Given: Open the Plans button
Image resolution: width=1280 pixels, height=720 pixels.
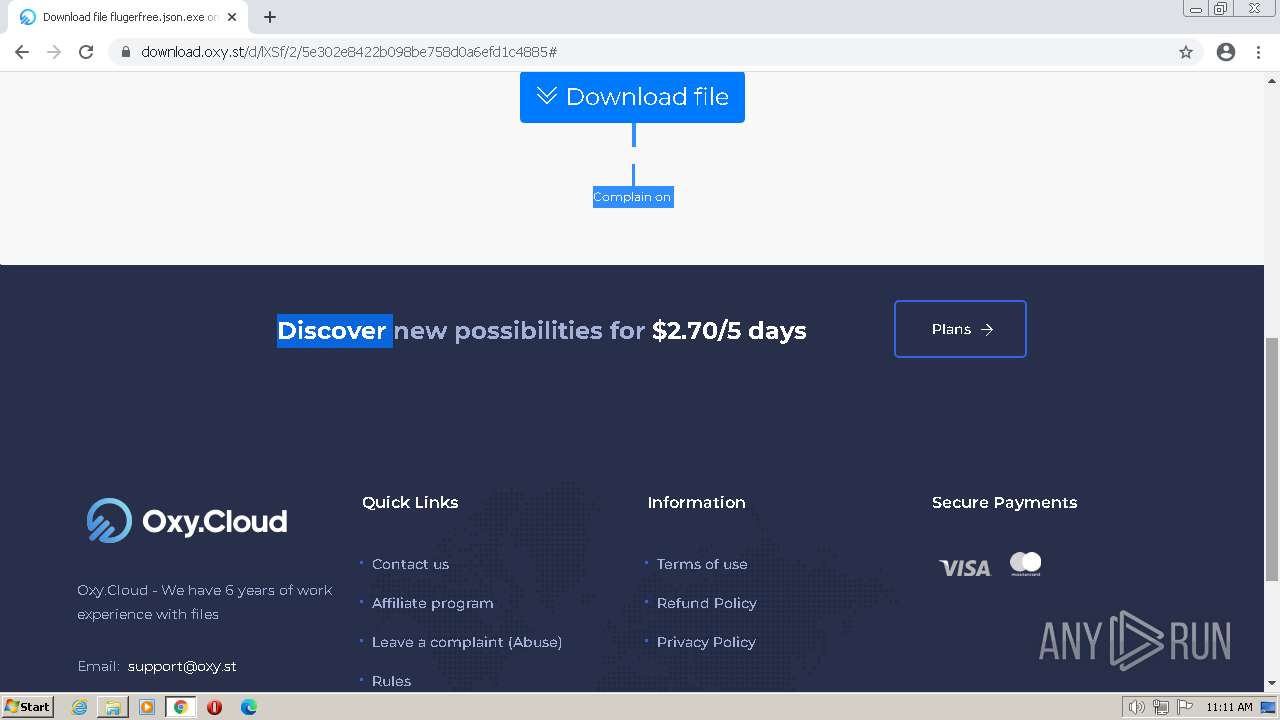Looking at the screenshot, I should click(x=960, y=329).
